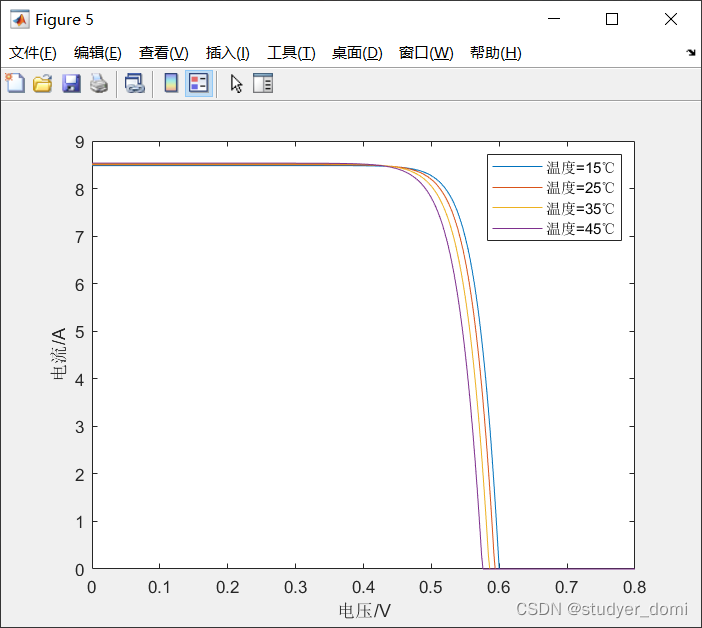Open the 桌面(D) menu
This screenshot has height=628, width=702.
357,53
